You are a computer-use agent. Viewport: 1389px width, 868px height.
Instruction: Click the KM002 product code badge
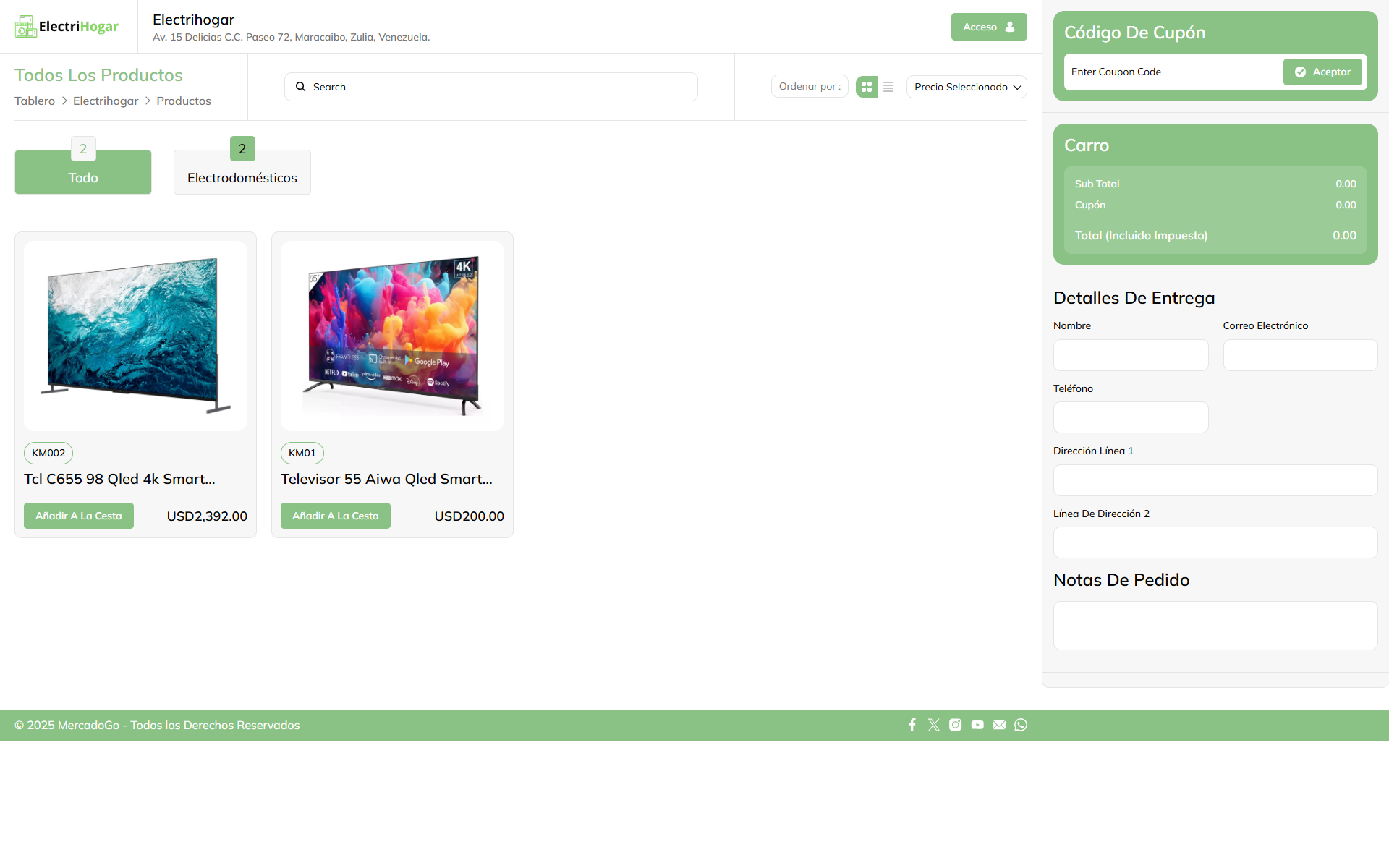click(x=48, y=453)
